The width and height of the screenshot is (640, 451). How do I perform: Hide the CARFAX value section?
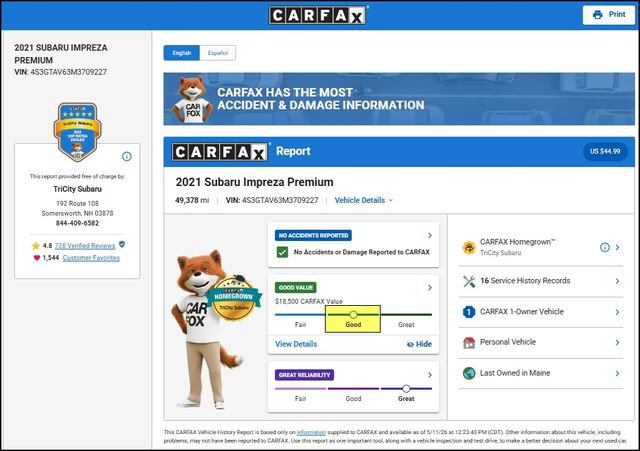419,344
